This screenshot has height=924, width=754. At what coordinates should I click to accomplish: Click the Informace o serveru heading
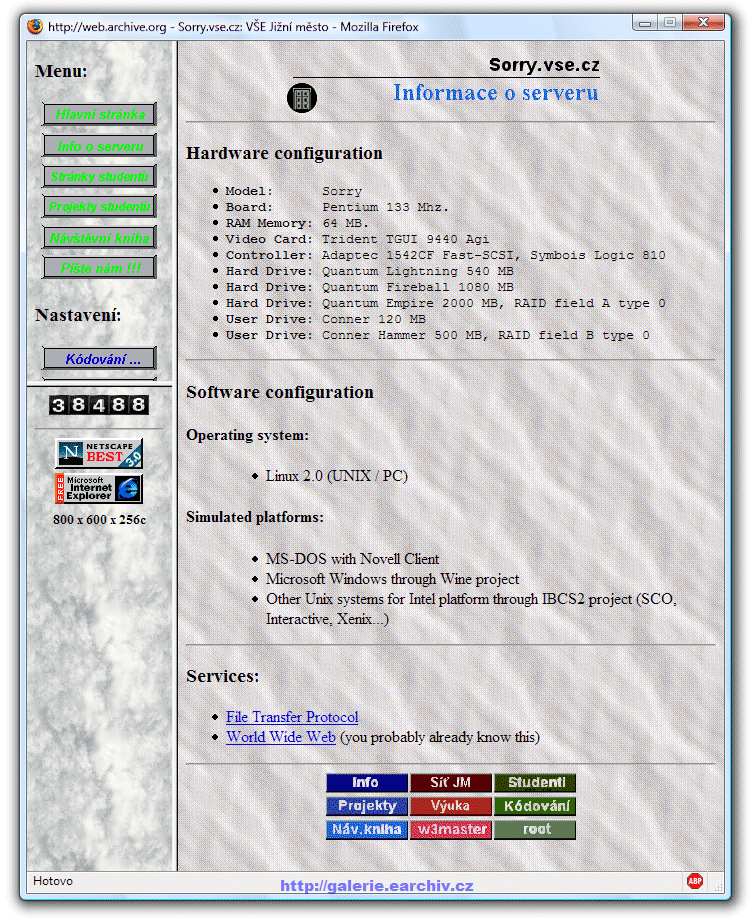(x=495, y=93)
